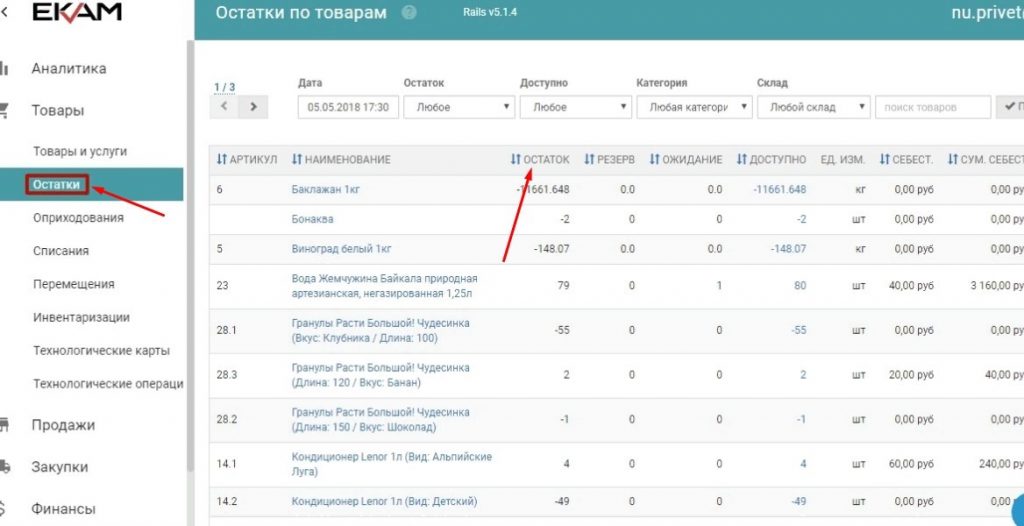The width and height of the screenshot is (1024, 526).
Task: Select Остатки in the sidebar menu
Action: 57,184
